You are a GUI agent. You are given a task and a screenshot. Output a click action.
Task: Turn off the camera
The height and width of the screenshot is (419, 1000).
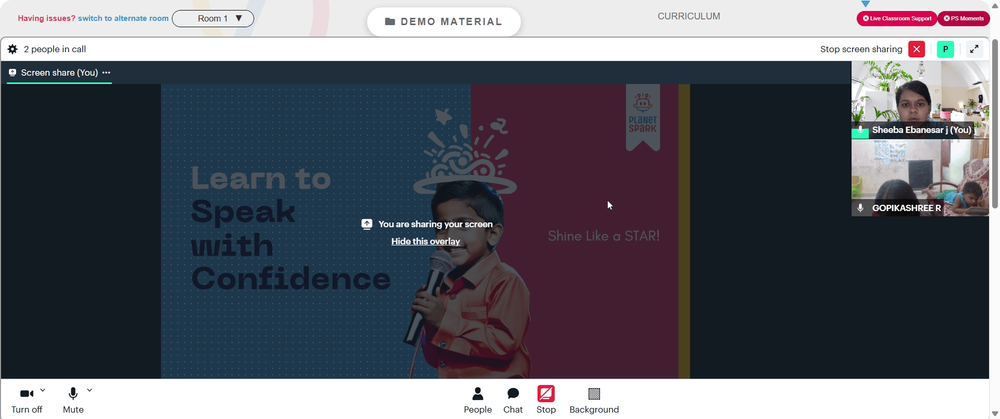coord(27,401)
